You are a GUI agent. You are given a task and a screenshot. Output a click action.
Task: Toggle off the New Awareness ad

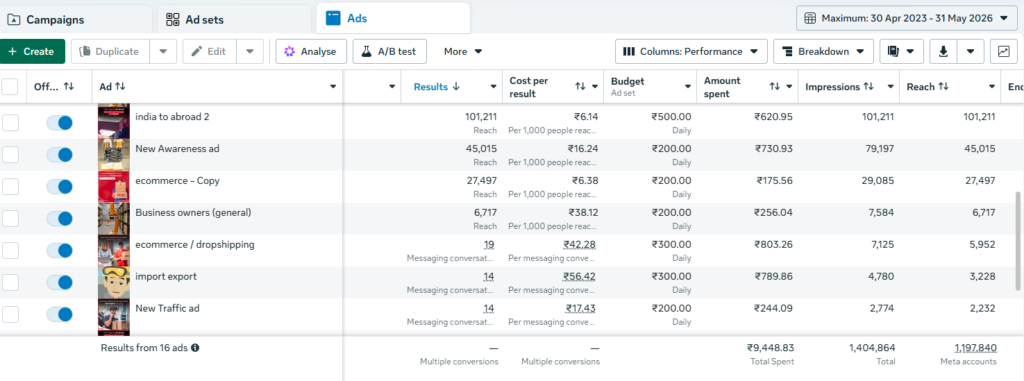tap(59, 155)
